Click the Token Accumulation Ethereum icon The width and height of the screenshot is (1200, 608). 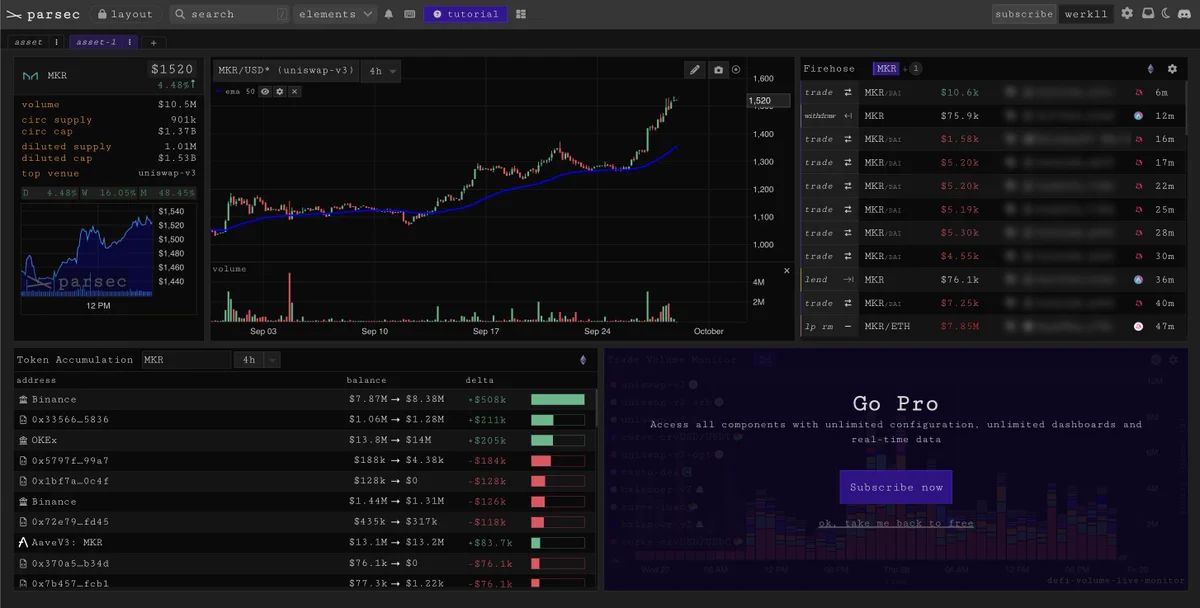click(x=583, y=360)
